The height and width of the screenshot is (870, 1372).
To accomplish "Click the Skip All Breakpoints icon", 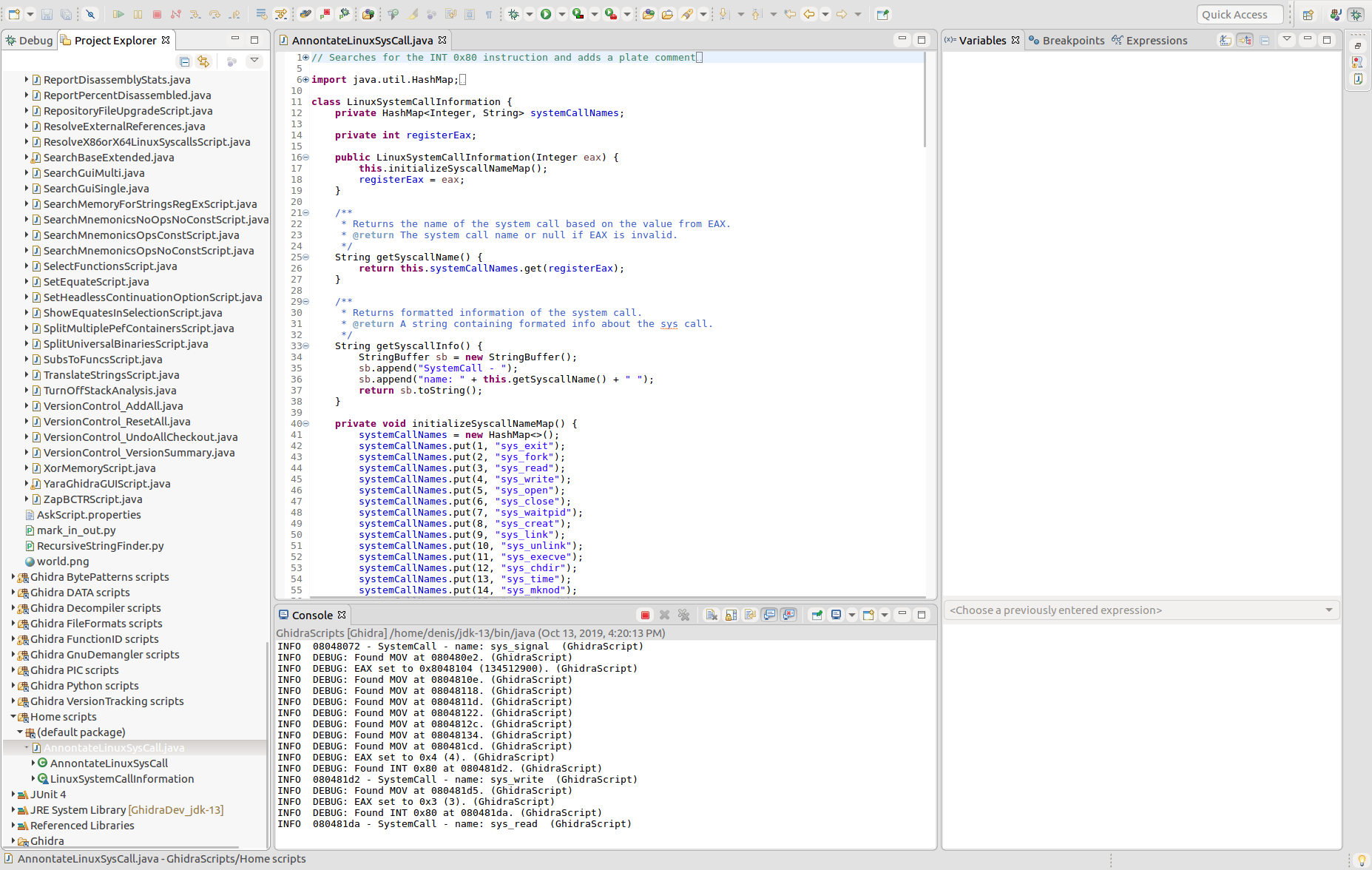I will coord(90,14).
